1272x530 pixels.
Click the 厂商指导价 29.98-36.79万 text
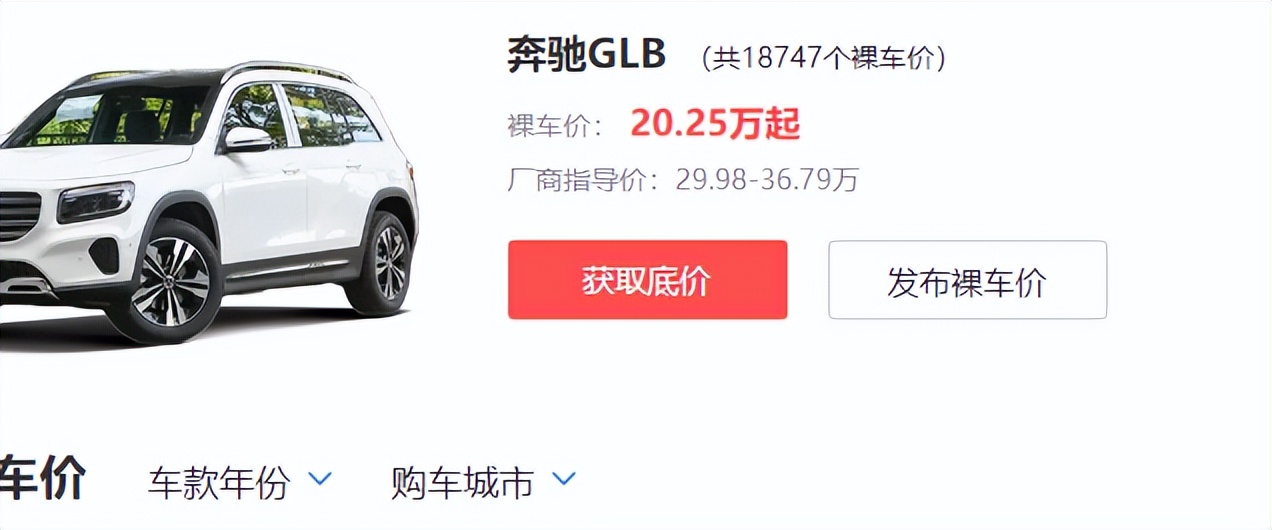click(683, 180)
